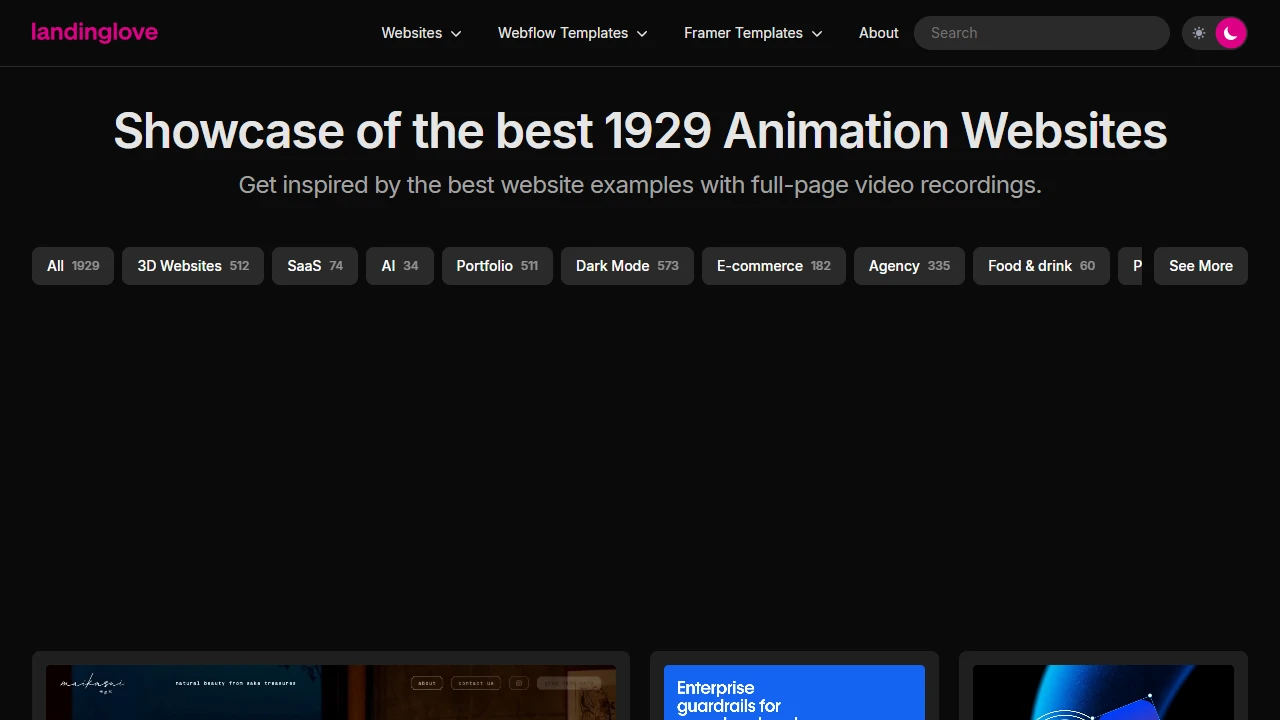1280x720 pixels.
Task: Switch to light mode sun icon
Action: click(1199, 33)
